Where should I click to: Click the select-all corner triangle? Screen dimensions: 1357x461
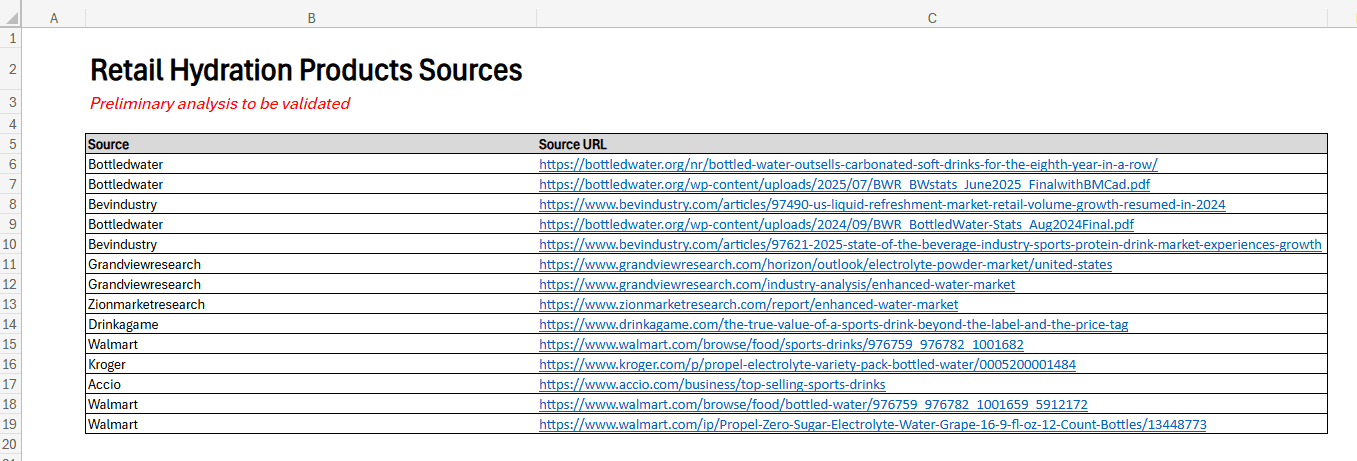click(10, 18)
